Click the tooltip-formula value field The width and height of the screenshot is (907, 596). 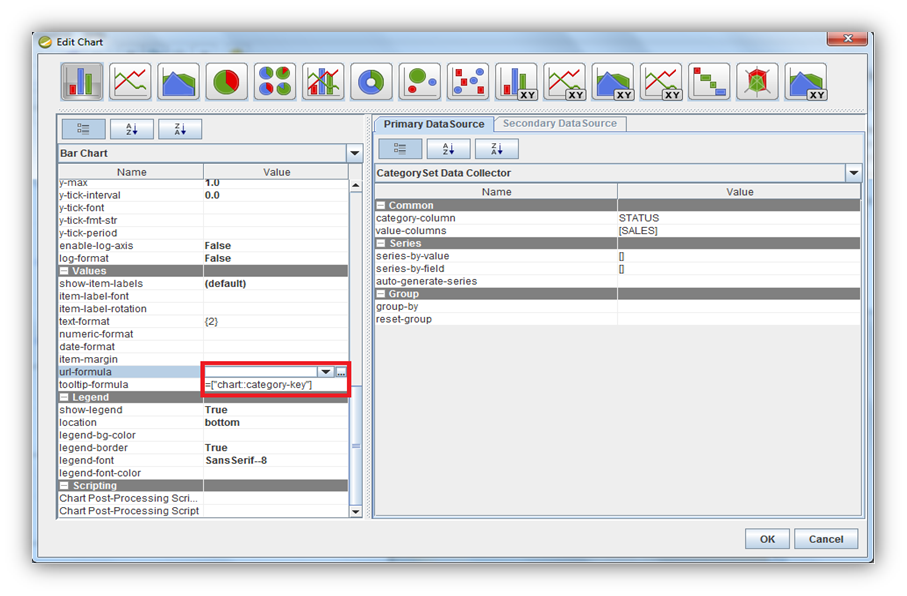pos(275,385)
